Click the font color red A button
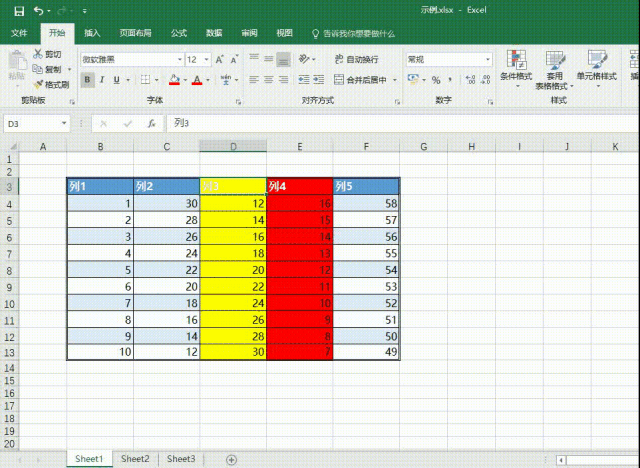Screen dimensions: 640x468 [197, 80]
